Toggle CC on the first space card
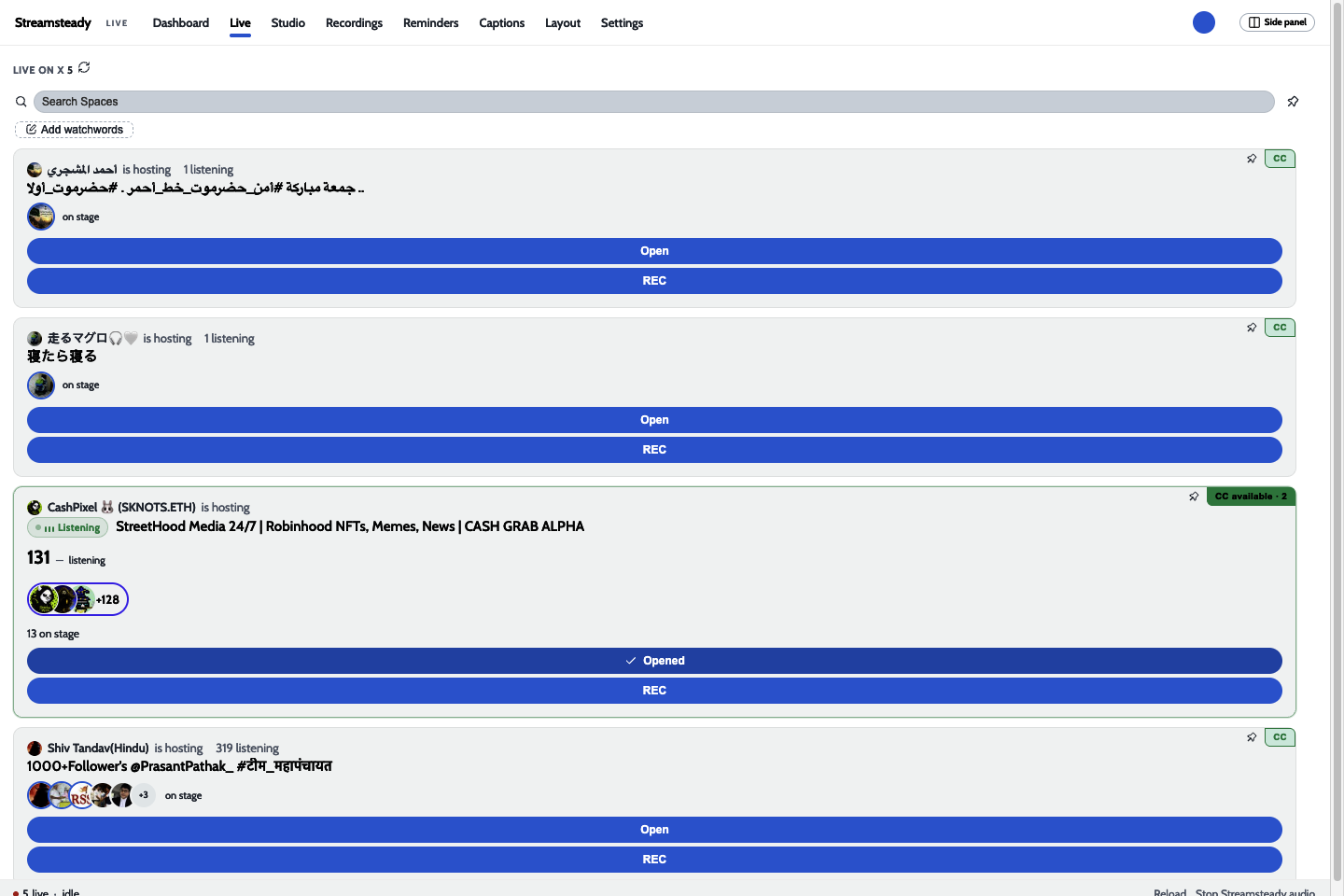 click(1280, 159)
